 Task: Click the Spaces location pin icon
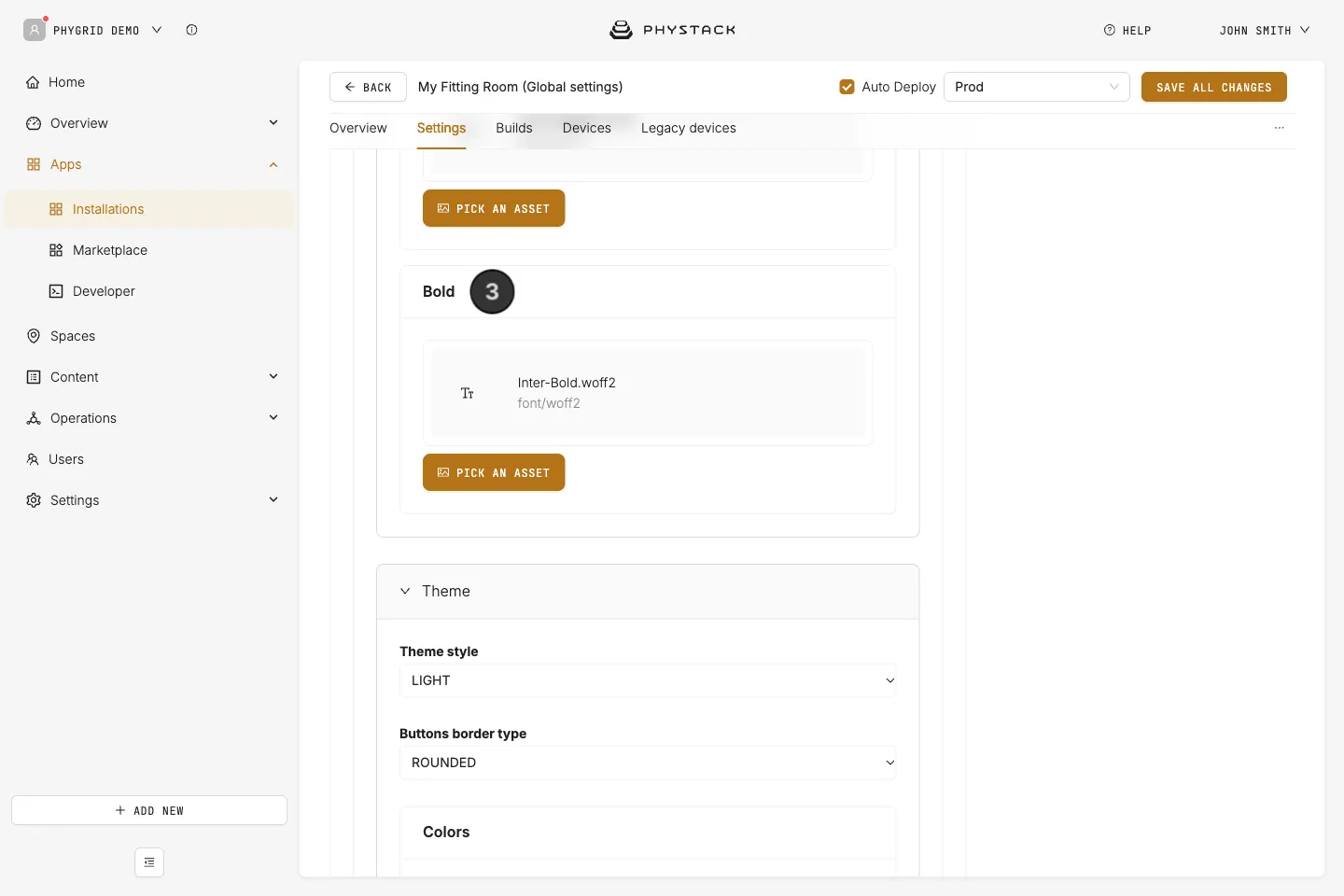point(34,336)
